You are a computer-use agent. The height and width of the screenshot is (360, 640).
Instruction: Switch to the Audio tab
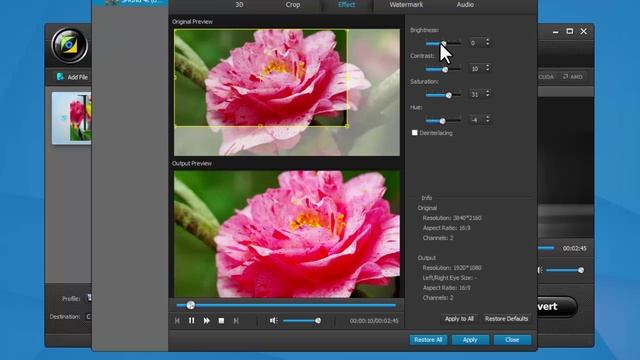coord(465,5)
